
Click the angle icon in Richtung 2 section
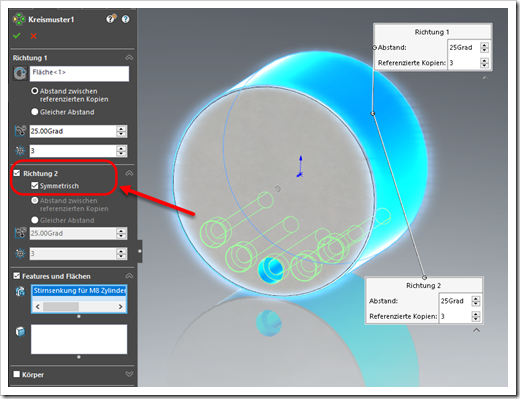coord(20,233)
